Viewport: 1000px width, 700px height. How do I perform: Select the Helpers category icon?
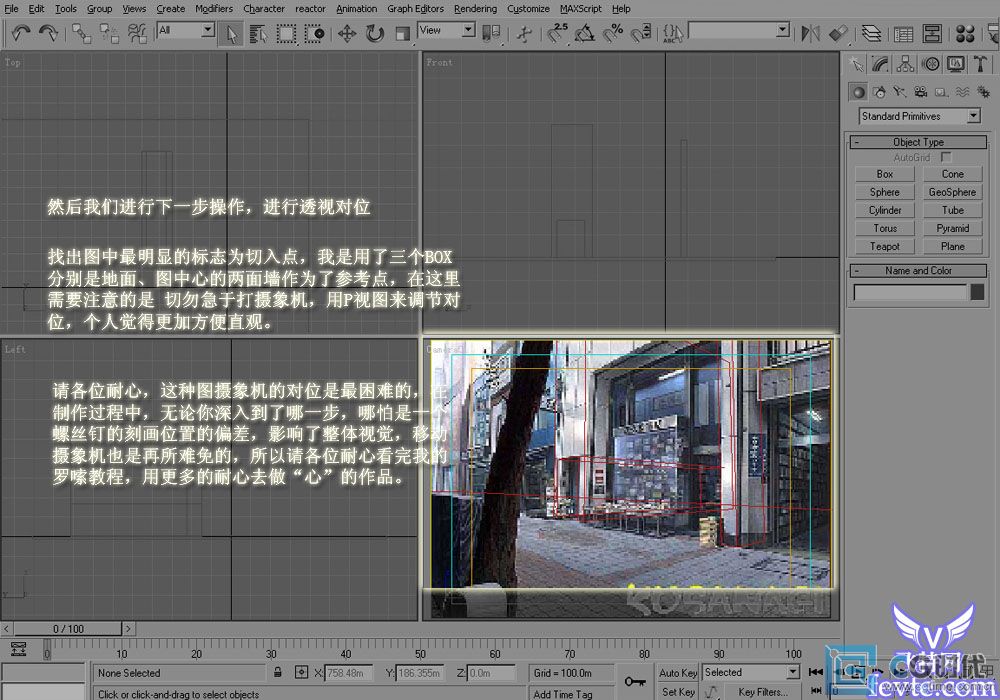tap(941, 92)
